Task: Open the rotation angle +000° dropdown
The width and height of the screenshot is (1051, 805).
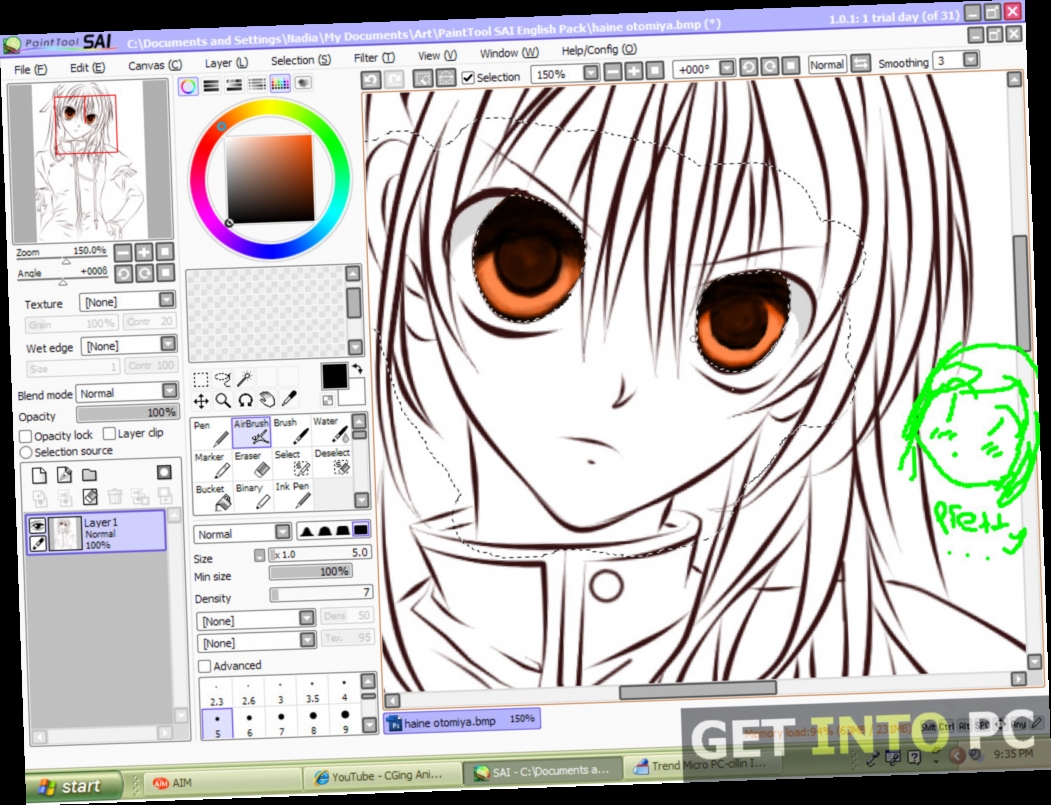Action: [x=727, y=68]
